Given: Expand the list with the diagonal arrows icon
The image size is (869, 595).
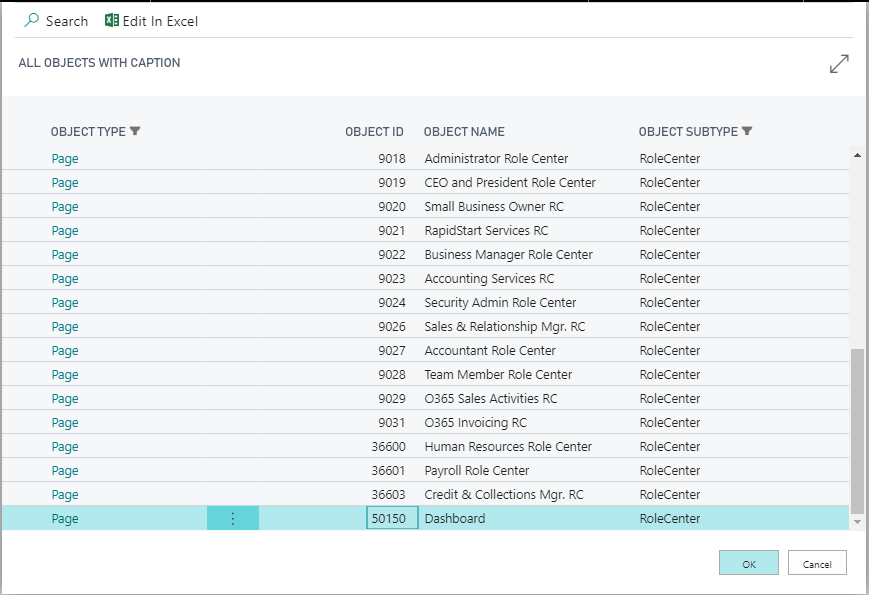Looking at the screenshot, I should point(839,63).
